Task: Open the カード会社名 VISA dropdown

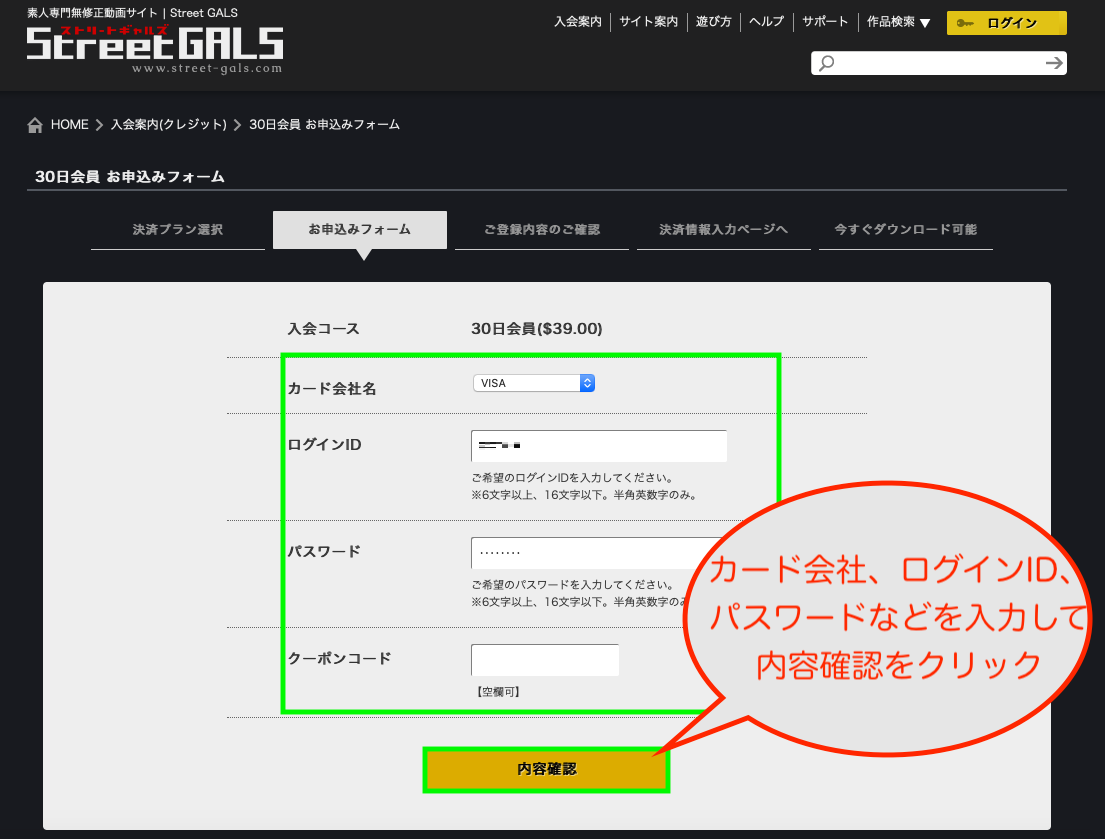Action: coord(534,383)
